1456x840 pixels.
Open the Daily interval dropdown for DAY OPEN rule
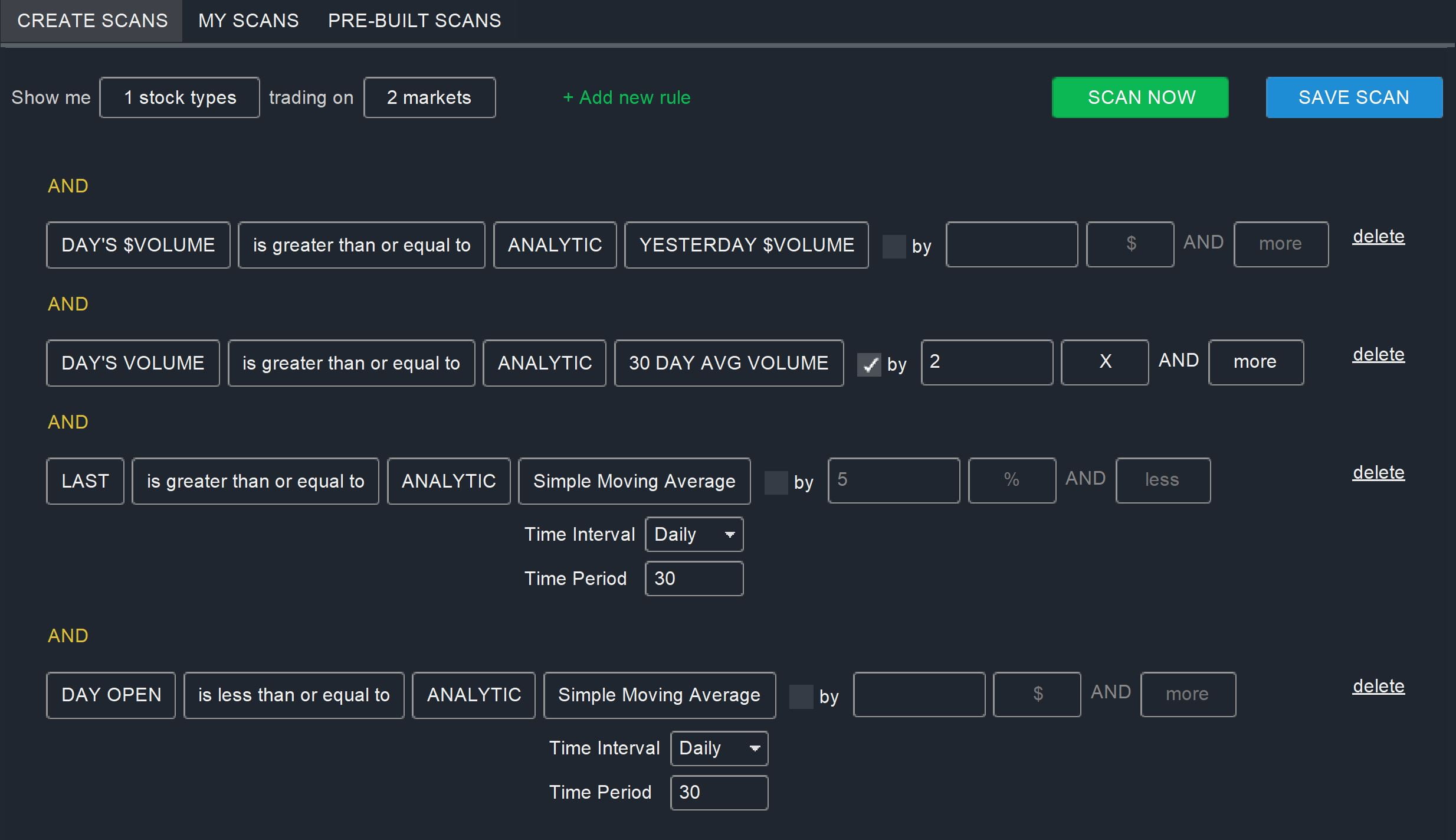coord(718,748)
